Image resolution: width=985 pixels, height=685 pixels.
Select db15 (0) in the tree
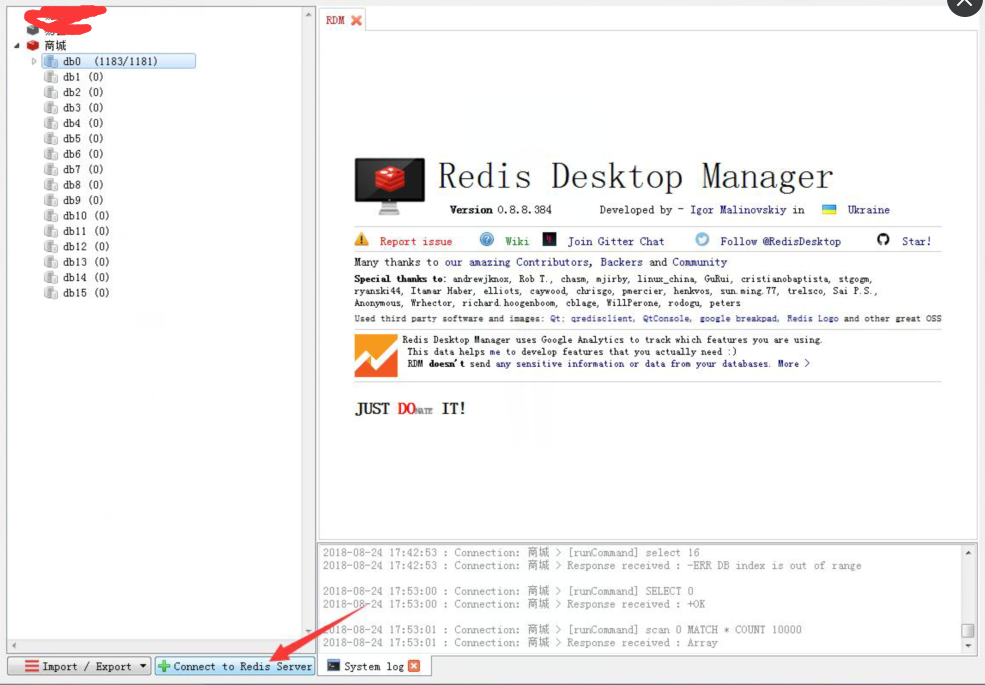click(77, 293)
